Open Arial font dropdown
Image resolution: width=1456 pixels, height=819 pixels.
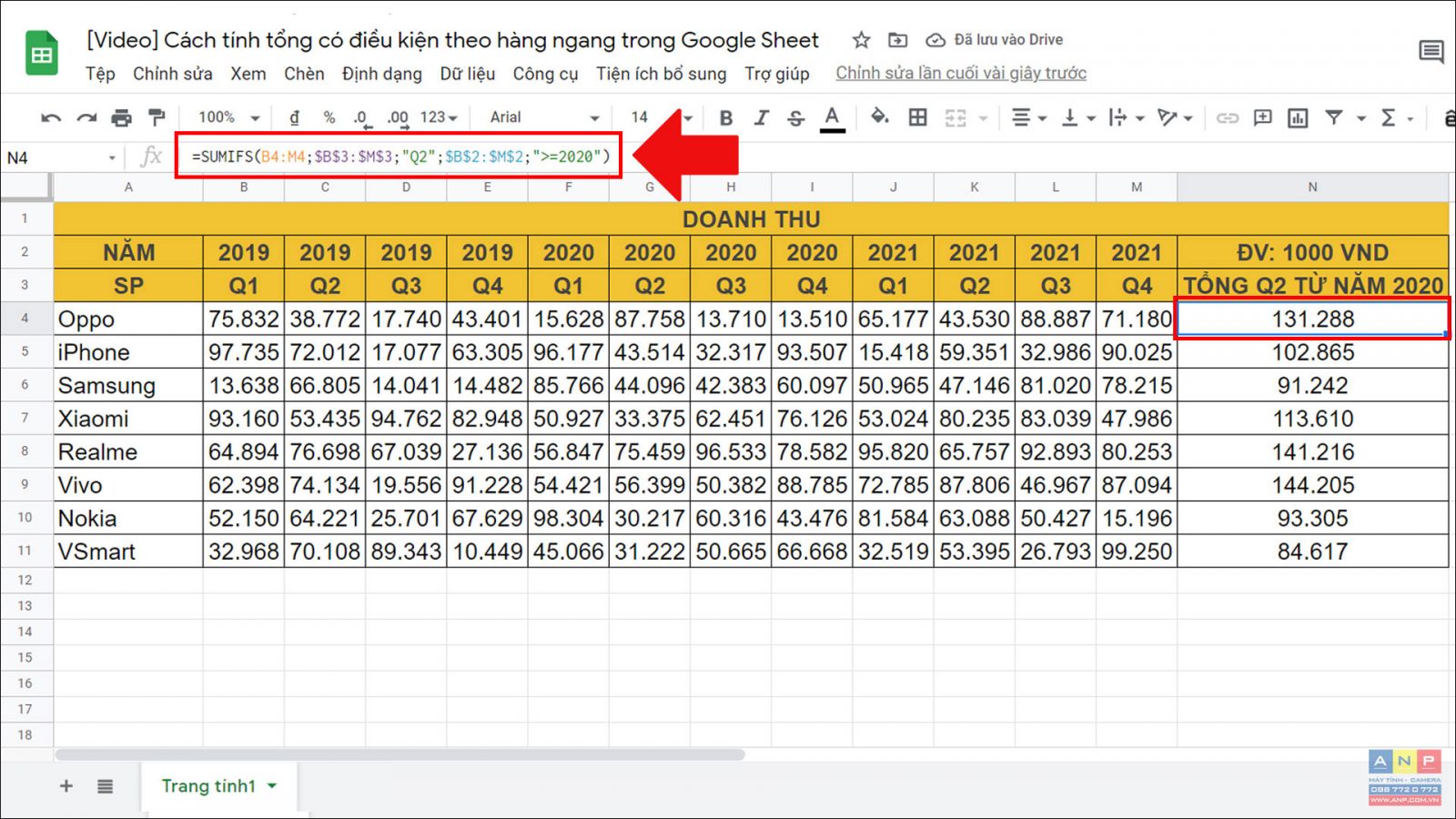[544, 117]
